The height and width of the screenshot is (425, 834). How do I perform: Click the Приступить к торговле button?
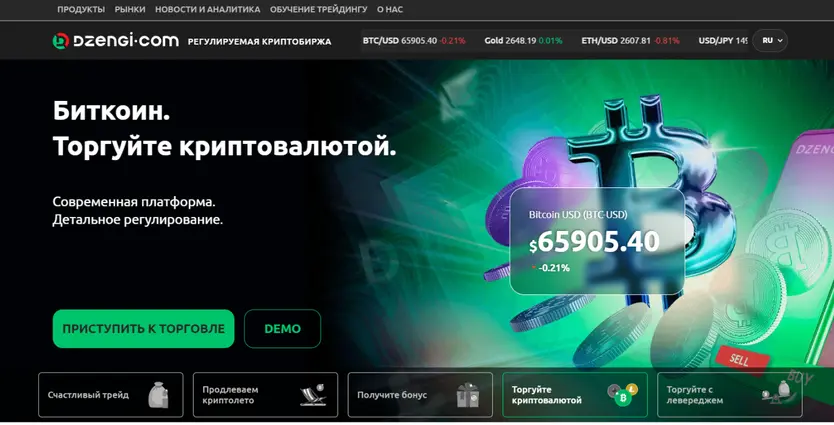click(144, 329)
